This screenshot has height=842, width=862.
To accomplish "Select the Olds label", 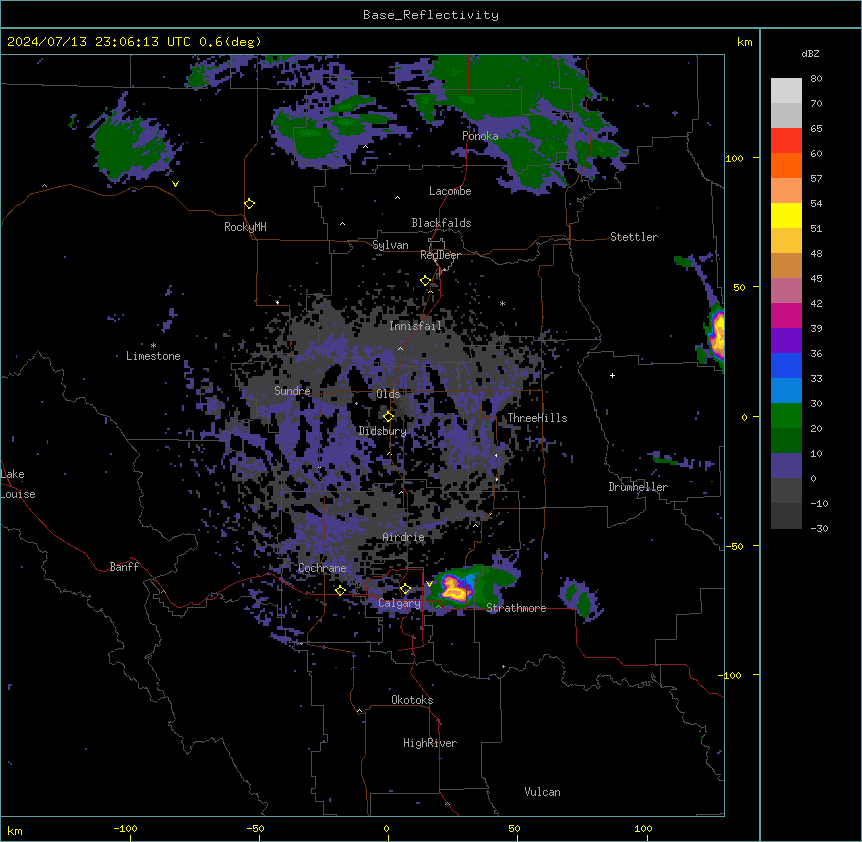I will pos(388,394).
